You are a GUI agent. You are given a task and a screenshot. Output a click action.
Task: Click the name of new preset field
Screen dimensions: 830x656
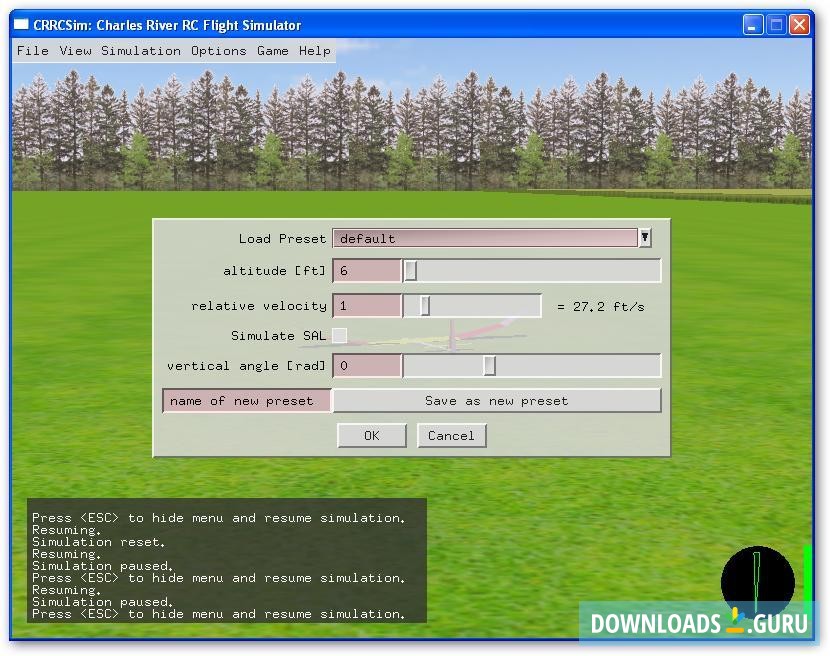(x=247, y=401)
